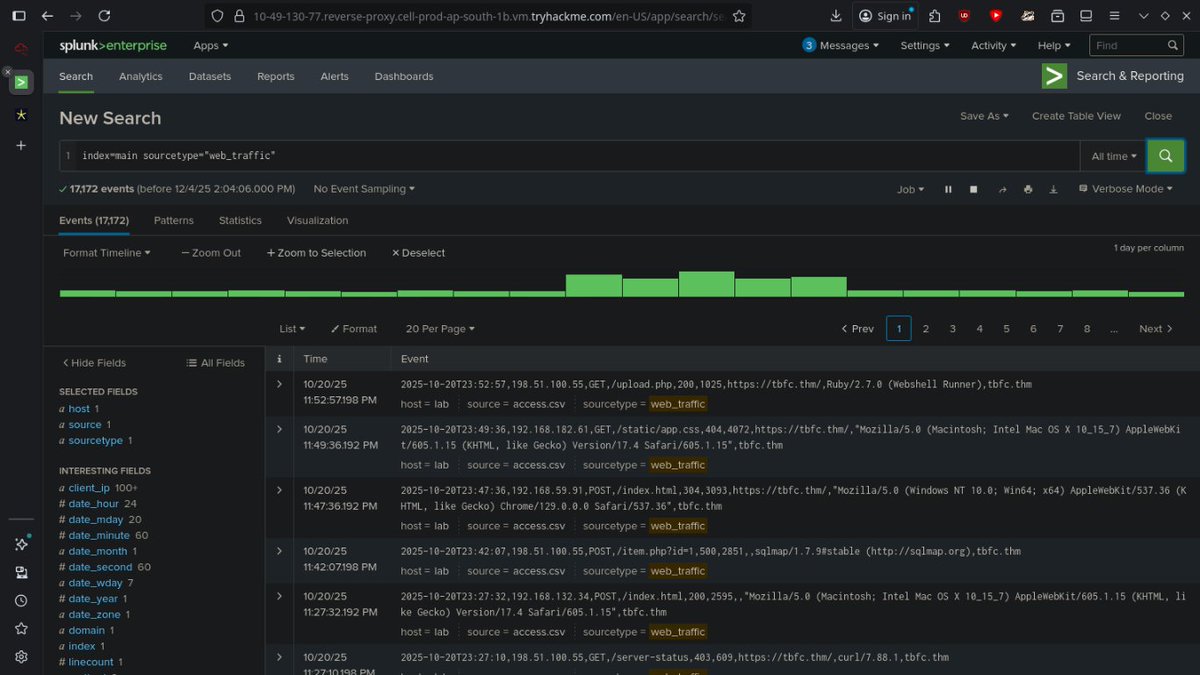Click the red YouTube shield extension icon
The width and height of the screenshot is (1200, 675).
(x=995, y=16)
